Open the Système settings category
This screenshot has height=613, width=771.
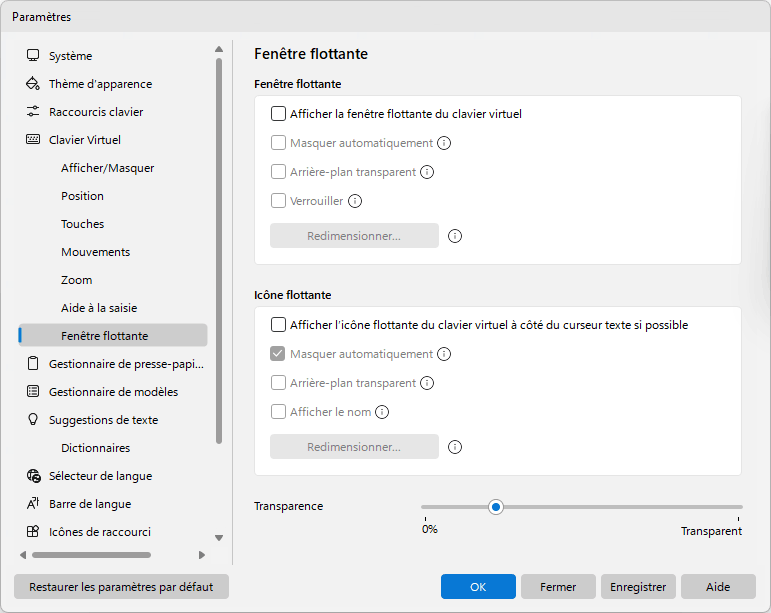[x=113, y=56]
